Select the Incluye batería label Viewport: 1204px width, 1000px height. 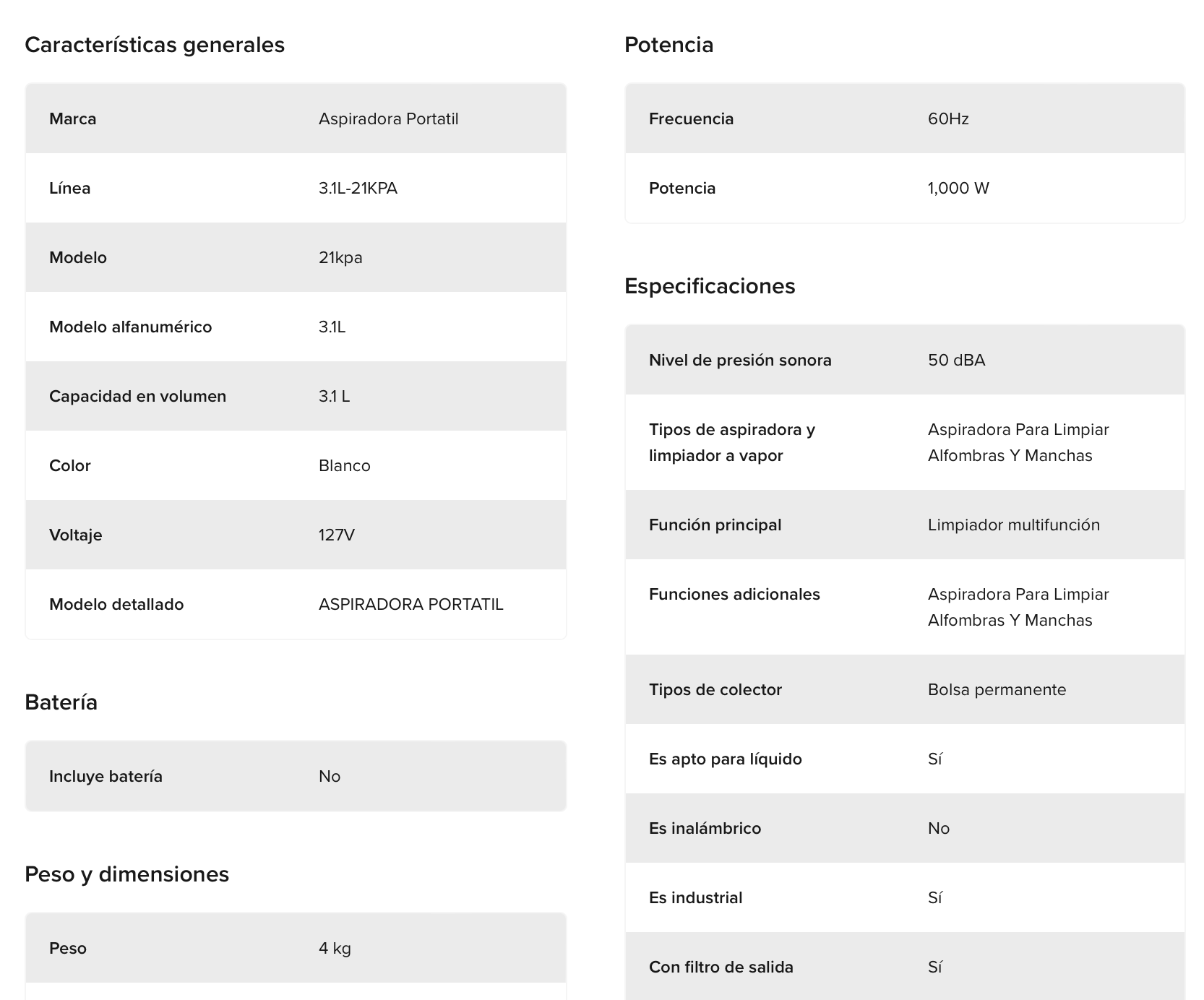[106, 776]
